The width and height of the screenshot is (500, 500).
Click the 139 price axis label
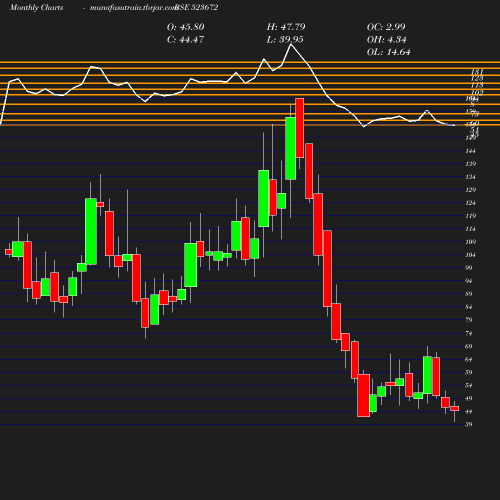click(x=470, y=164)
